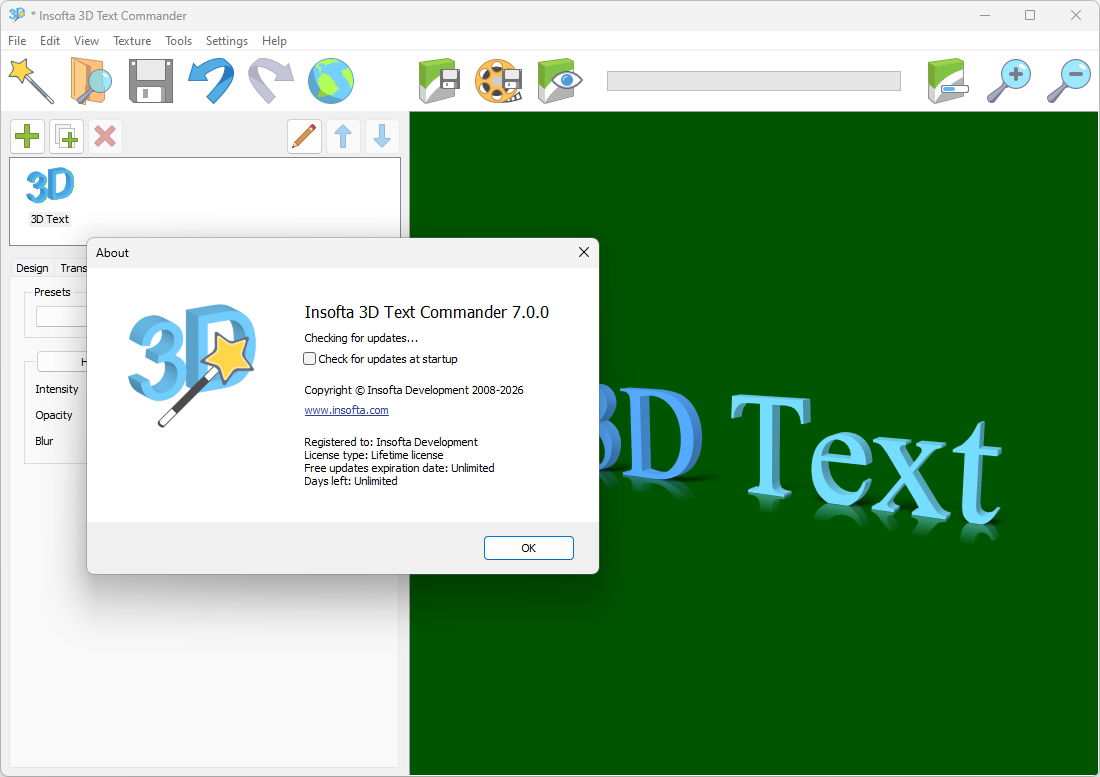The image size is (1100, 777).
Task: Click the Opacity label
Action: (54, 414)
